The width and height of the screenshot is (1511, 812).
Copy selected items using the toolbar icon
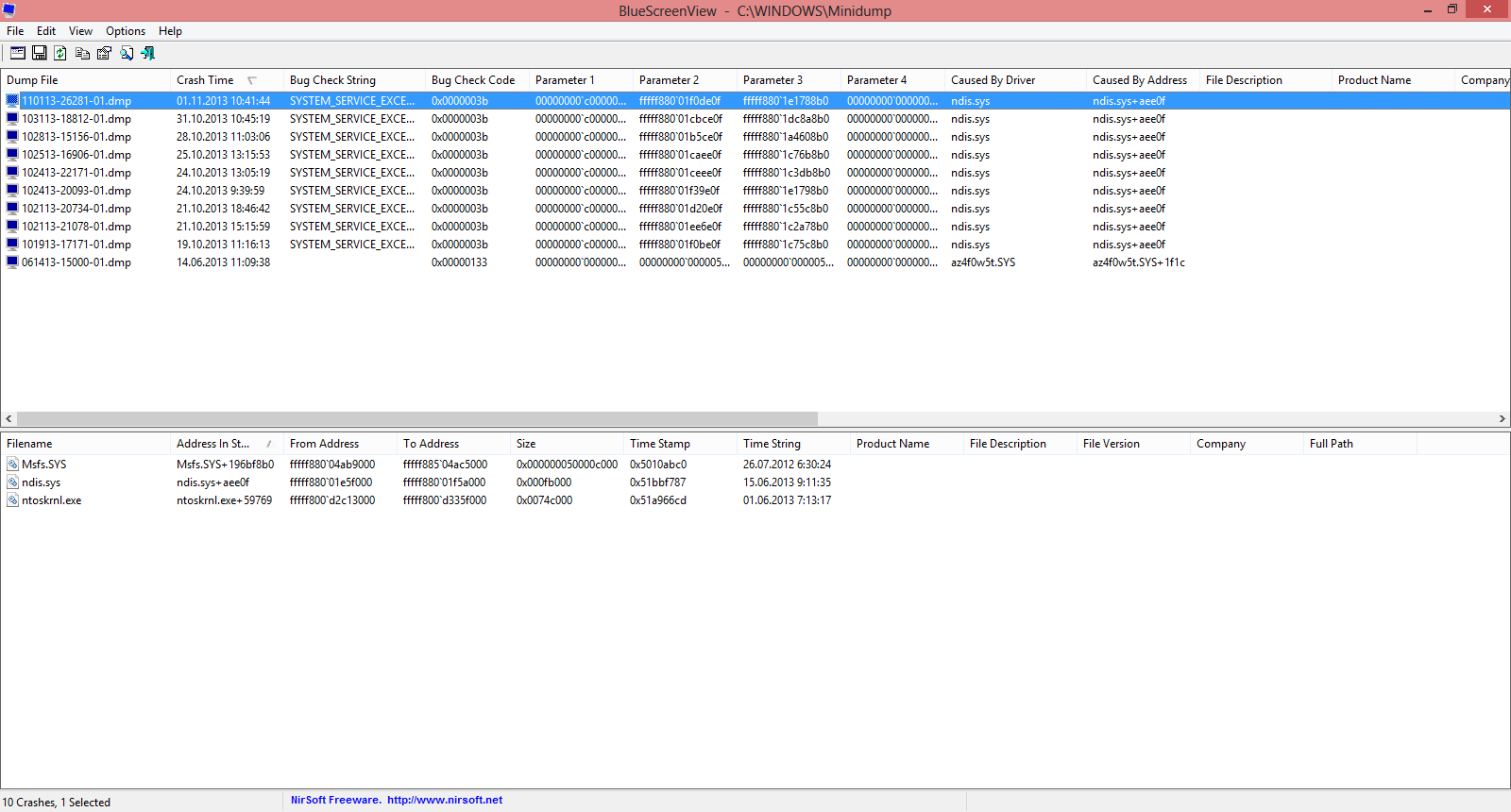click(x=83, y=53)
